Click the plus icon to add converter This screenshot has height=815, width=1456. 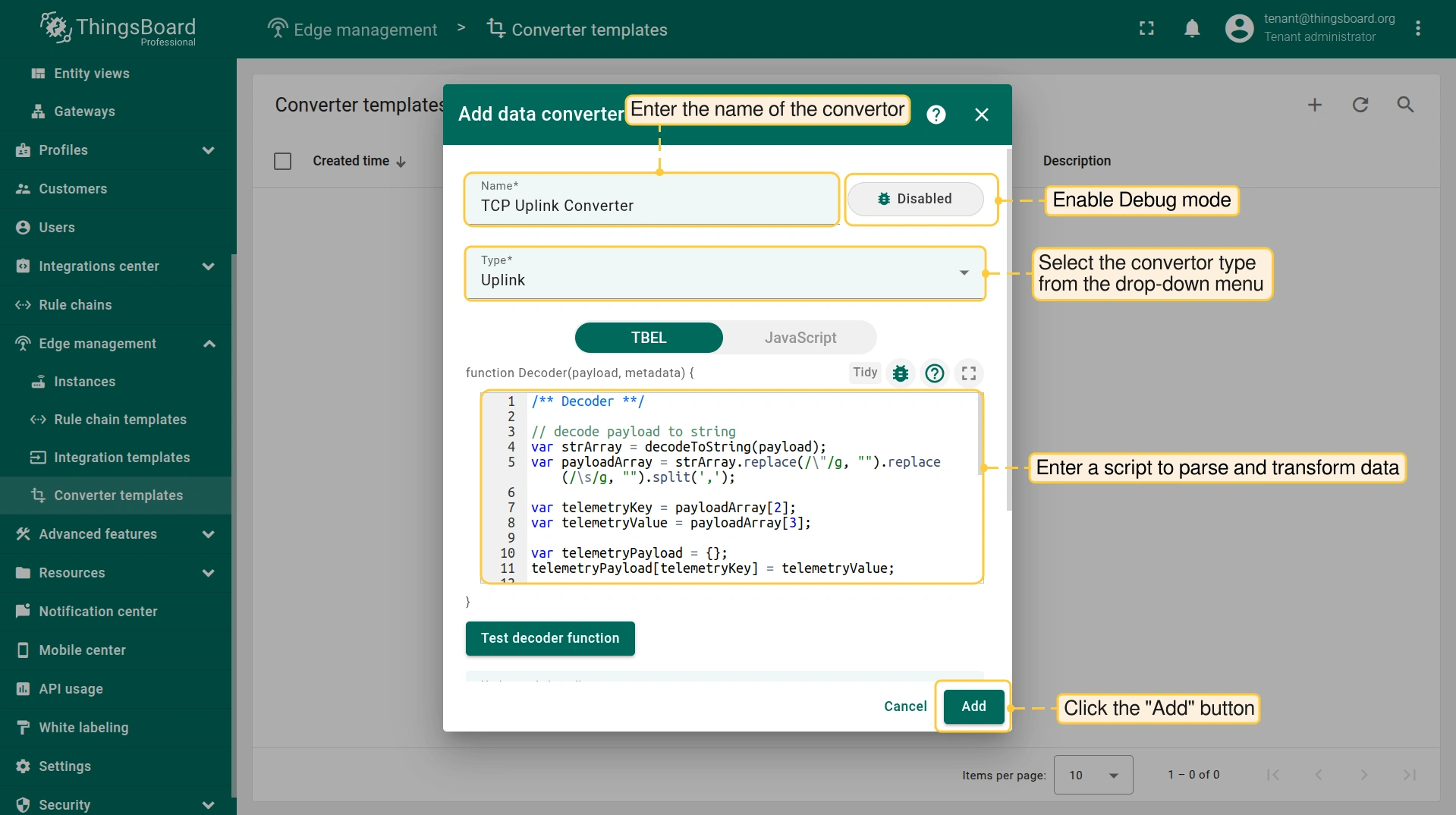pos(1314,105)
